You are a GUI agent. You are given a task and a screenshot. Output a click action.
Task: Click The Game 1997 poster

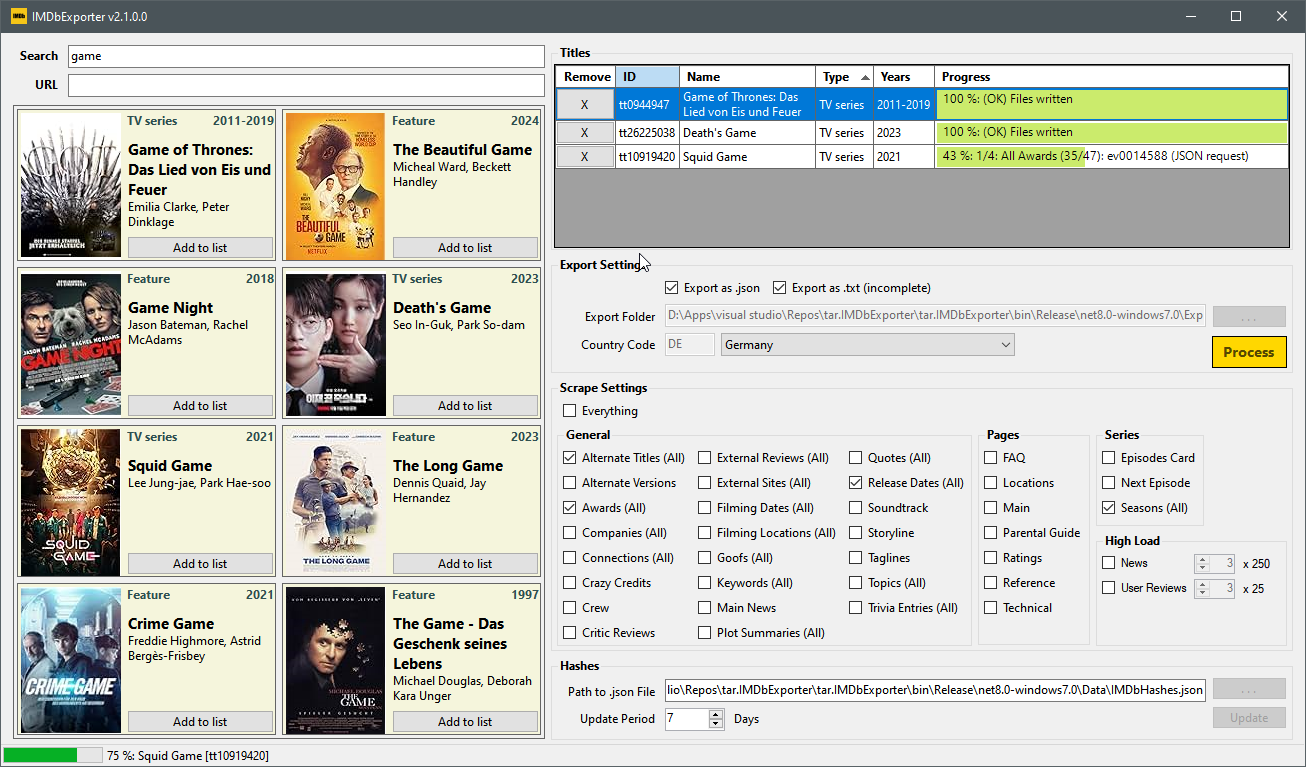[x=335, y=659]
